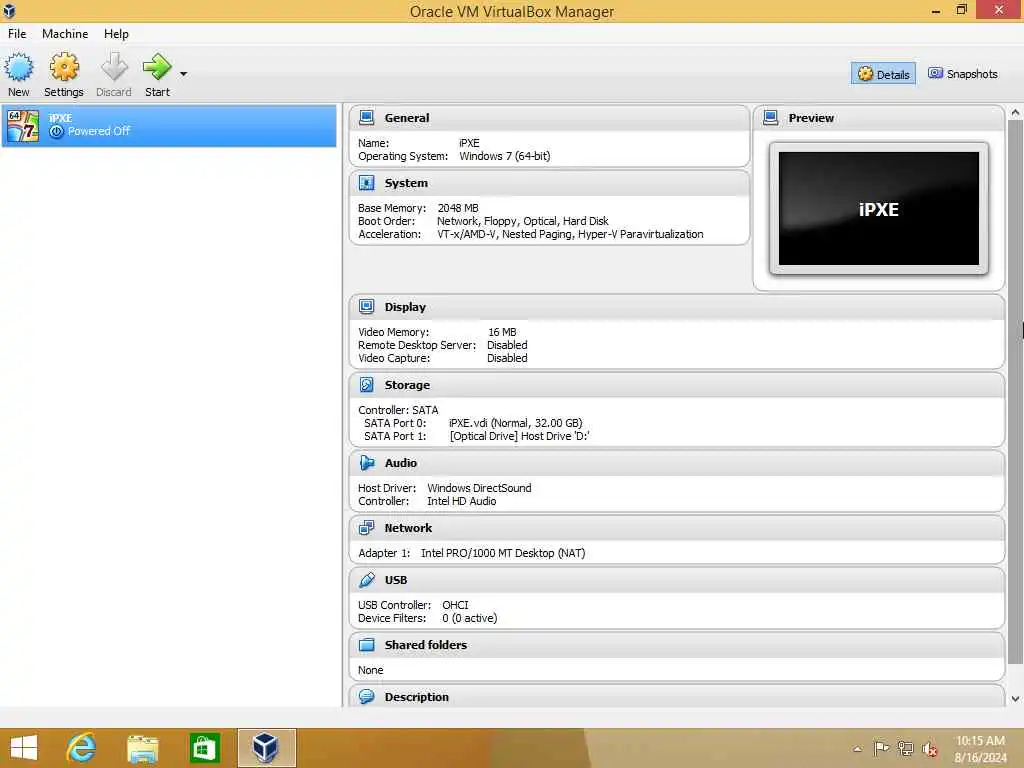1024x768 pixels.
Task: Click the 'Powered Off' status text
Action: click(x=99, y=131)
